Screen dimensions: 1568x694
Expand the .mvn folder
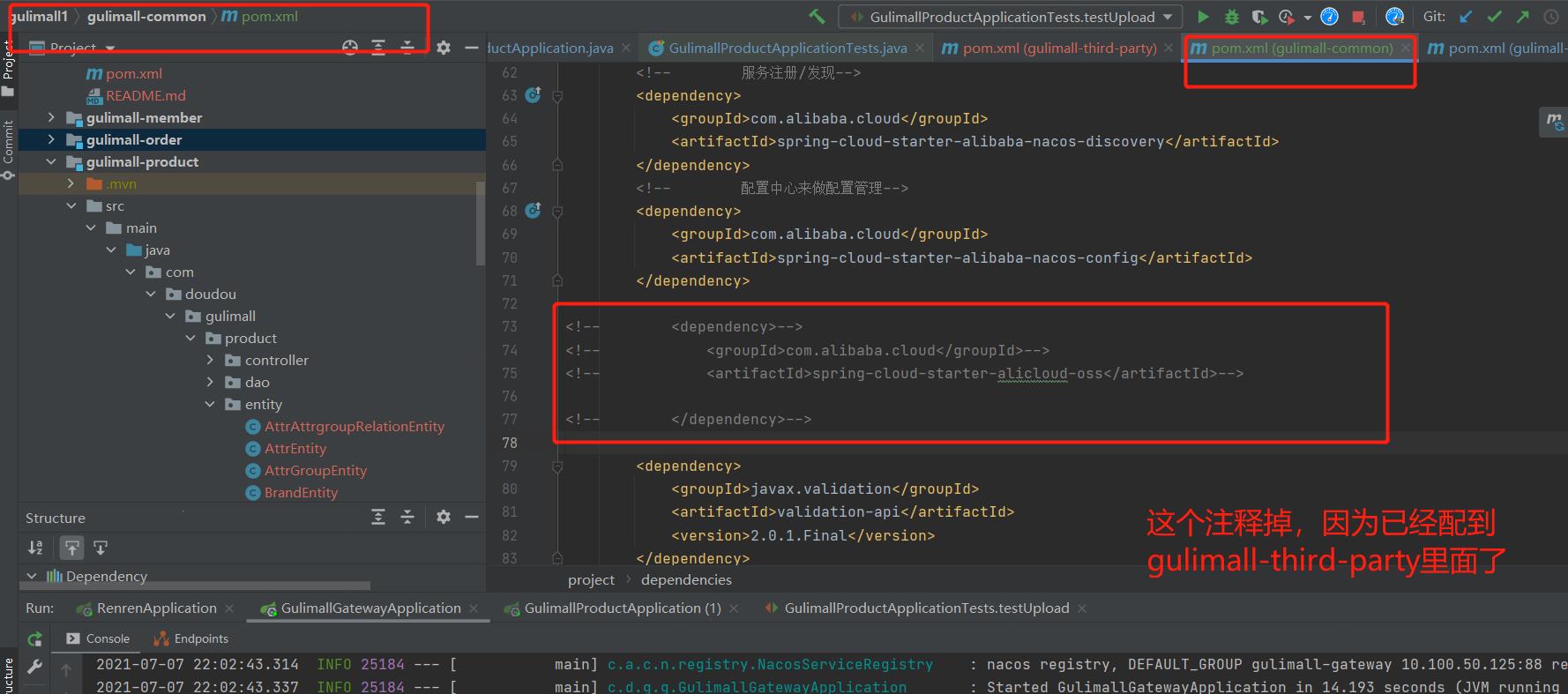(x=71, y=183)
